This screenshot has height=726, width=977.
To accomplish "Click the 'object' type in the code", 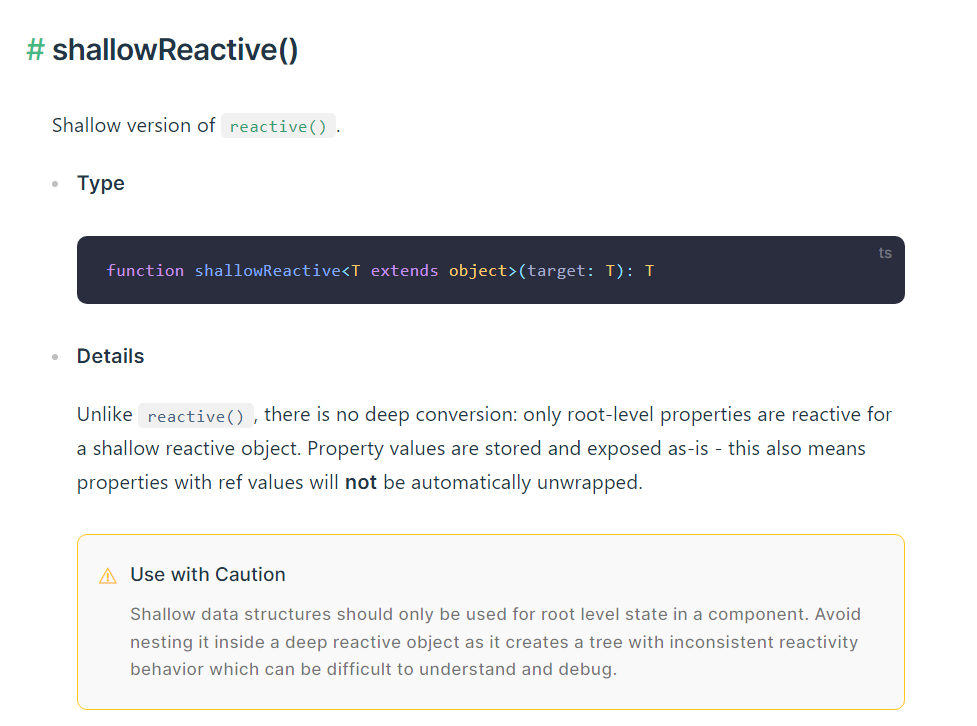I will click(x=478, y=271).
